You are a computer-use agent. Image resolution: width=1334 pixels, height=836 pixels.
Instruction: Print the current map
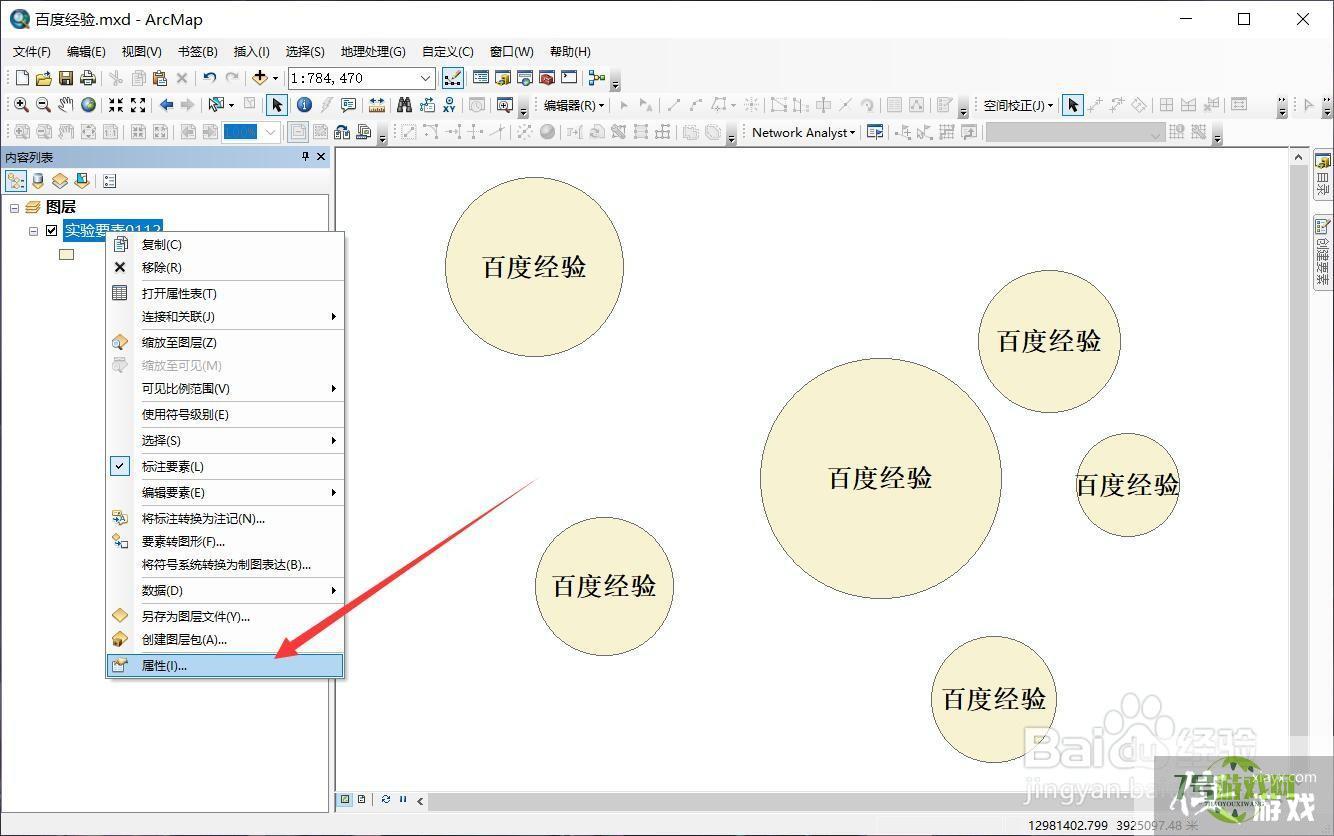click(x=88, y=78)
